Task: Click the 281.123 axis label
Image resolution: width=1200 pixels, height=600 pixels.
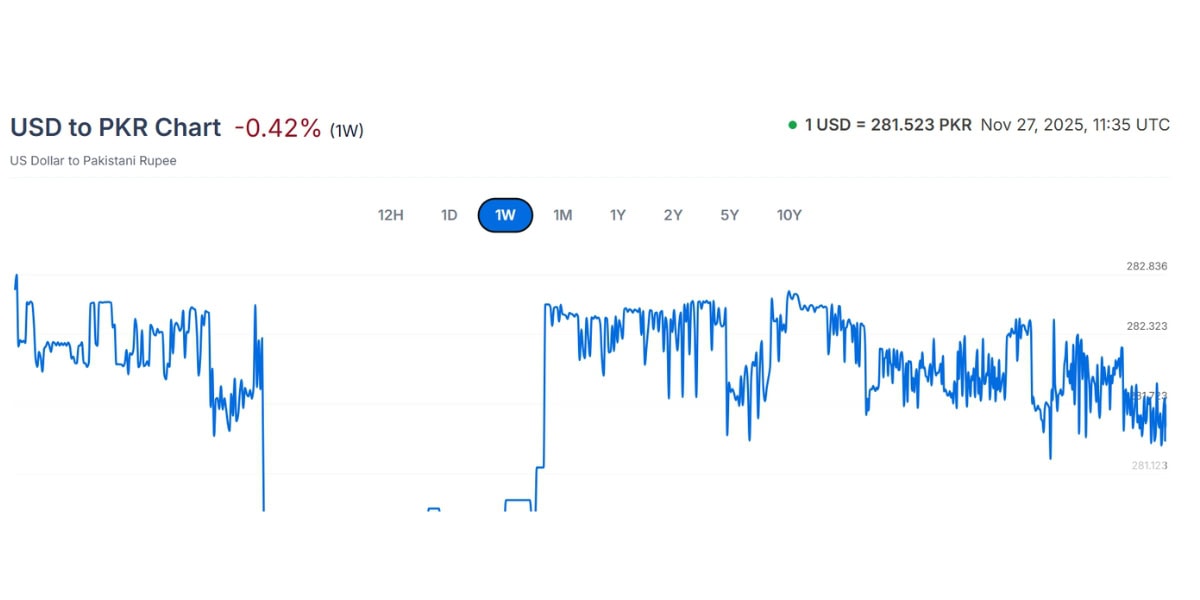Action: pyautogui.click(x=1150, y=464)
